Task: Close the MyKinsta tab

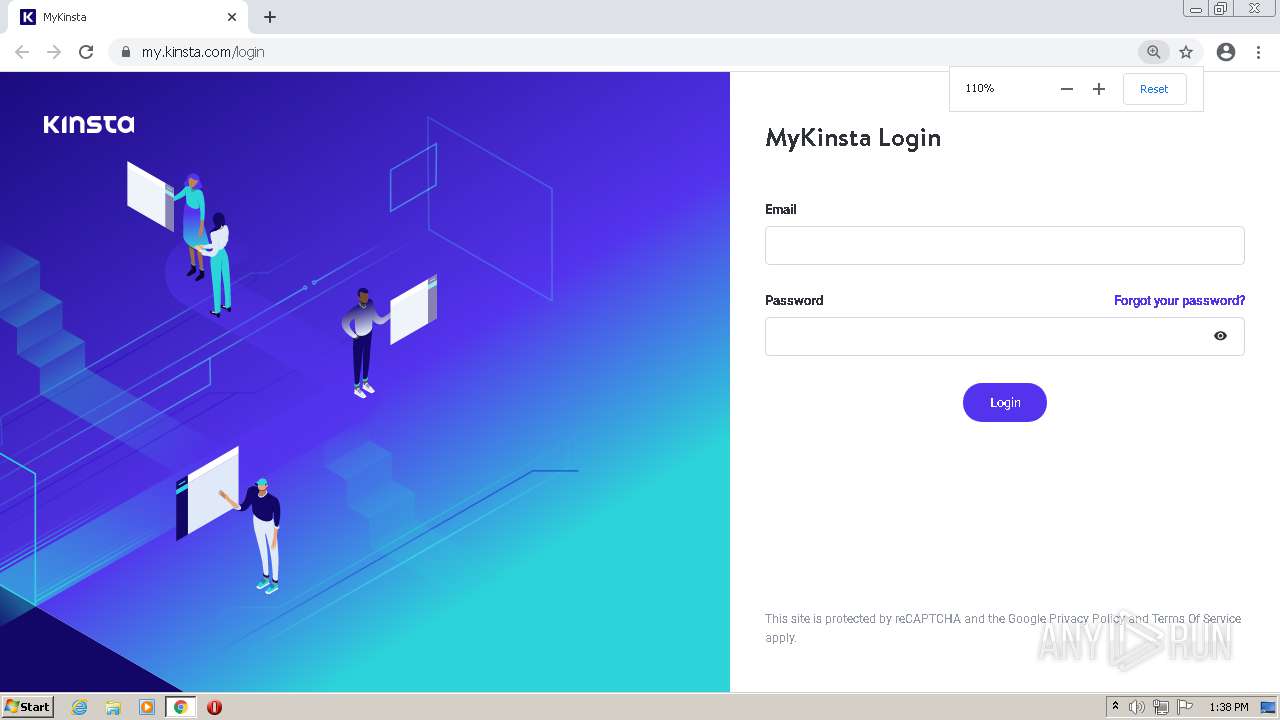Action: click(x=232, y=17)
